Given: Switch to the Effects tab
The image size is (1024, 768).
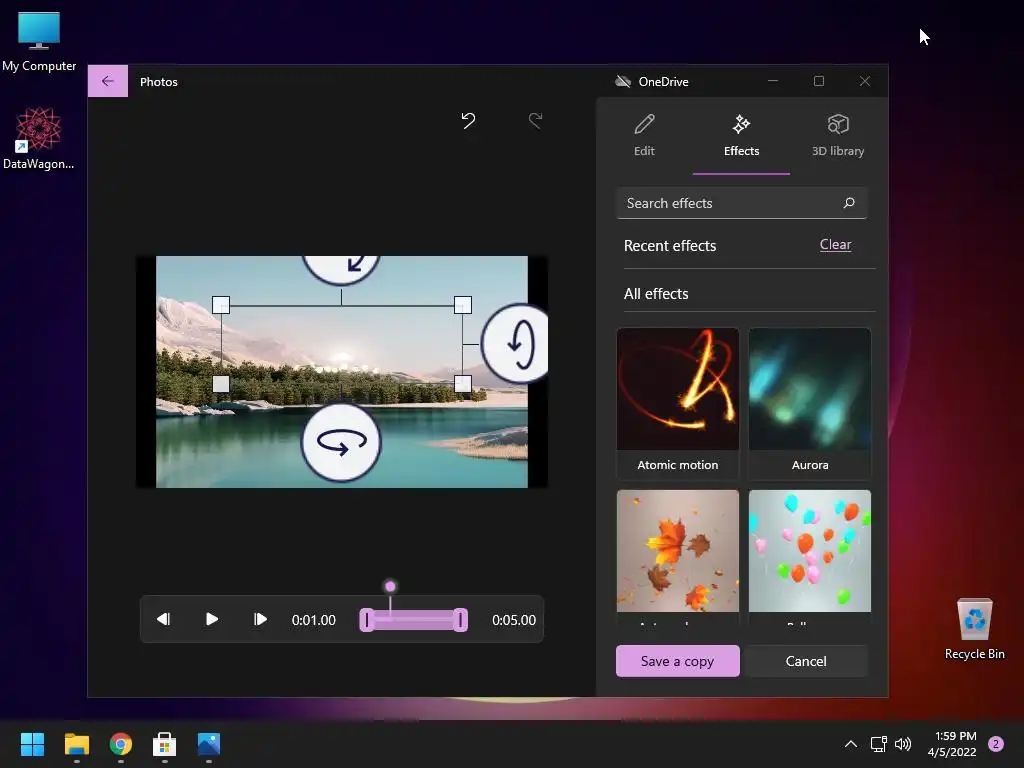Looking at the screenshot, I should 741,136.
